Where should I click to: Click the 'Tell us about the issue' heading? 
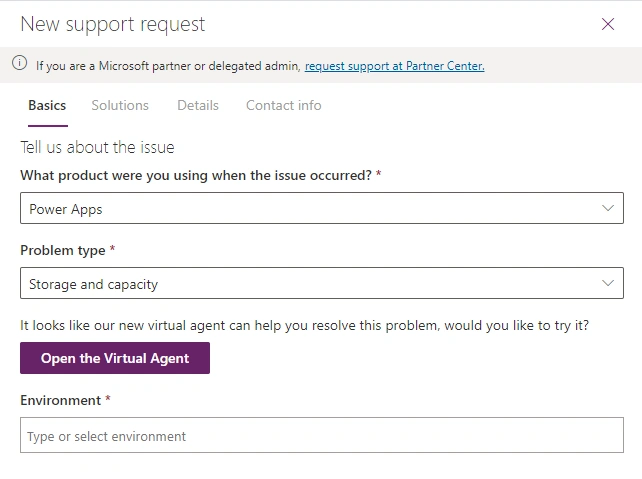[x=97, y=147]
